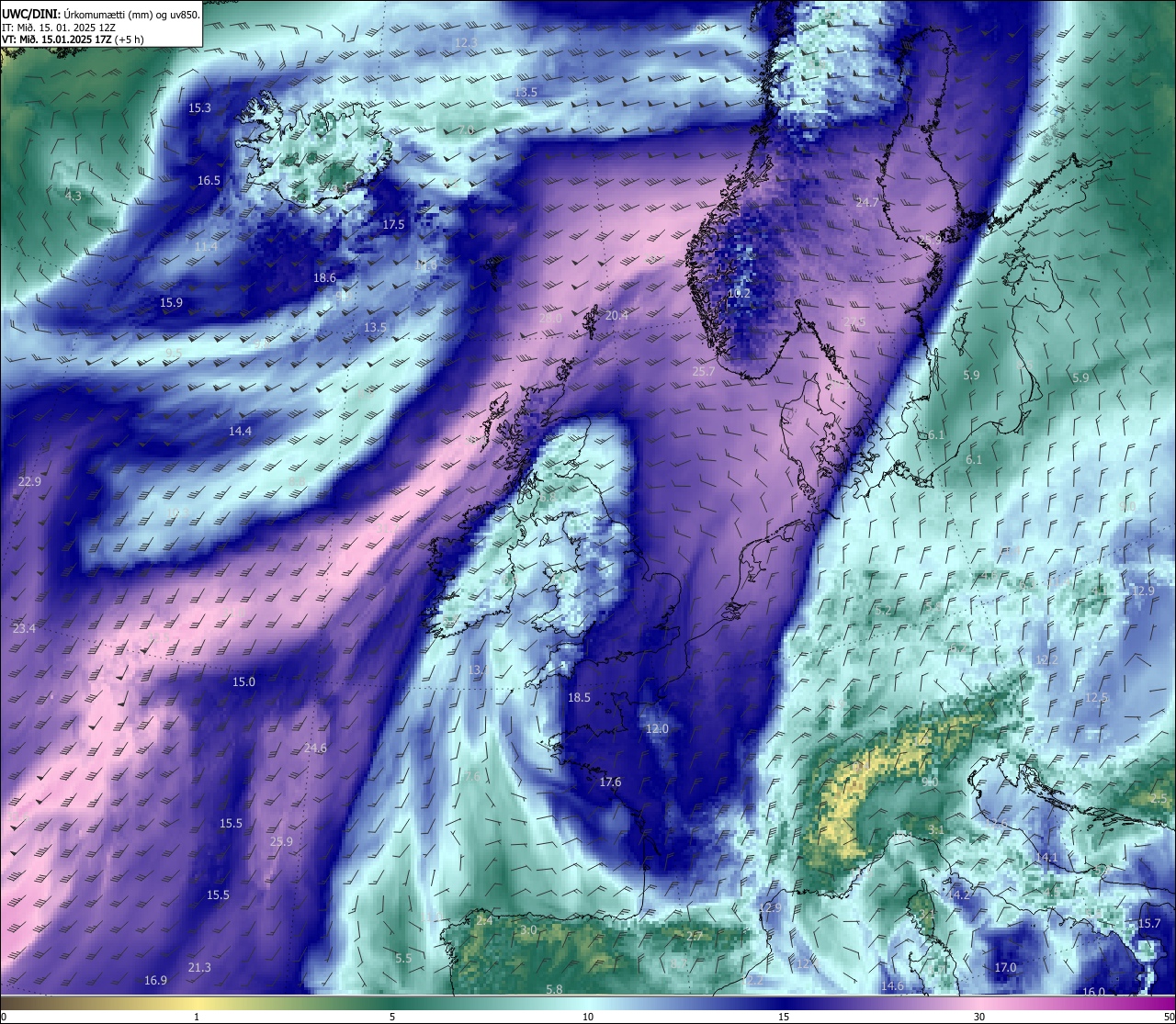This screenshot has width=1176, height=1024.
Task: Click the 17.6 value over western France
Action: coord(610,782)
